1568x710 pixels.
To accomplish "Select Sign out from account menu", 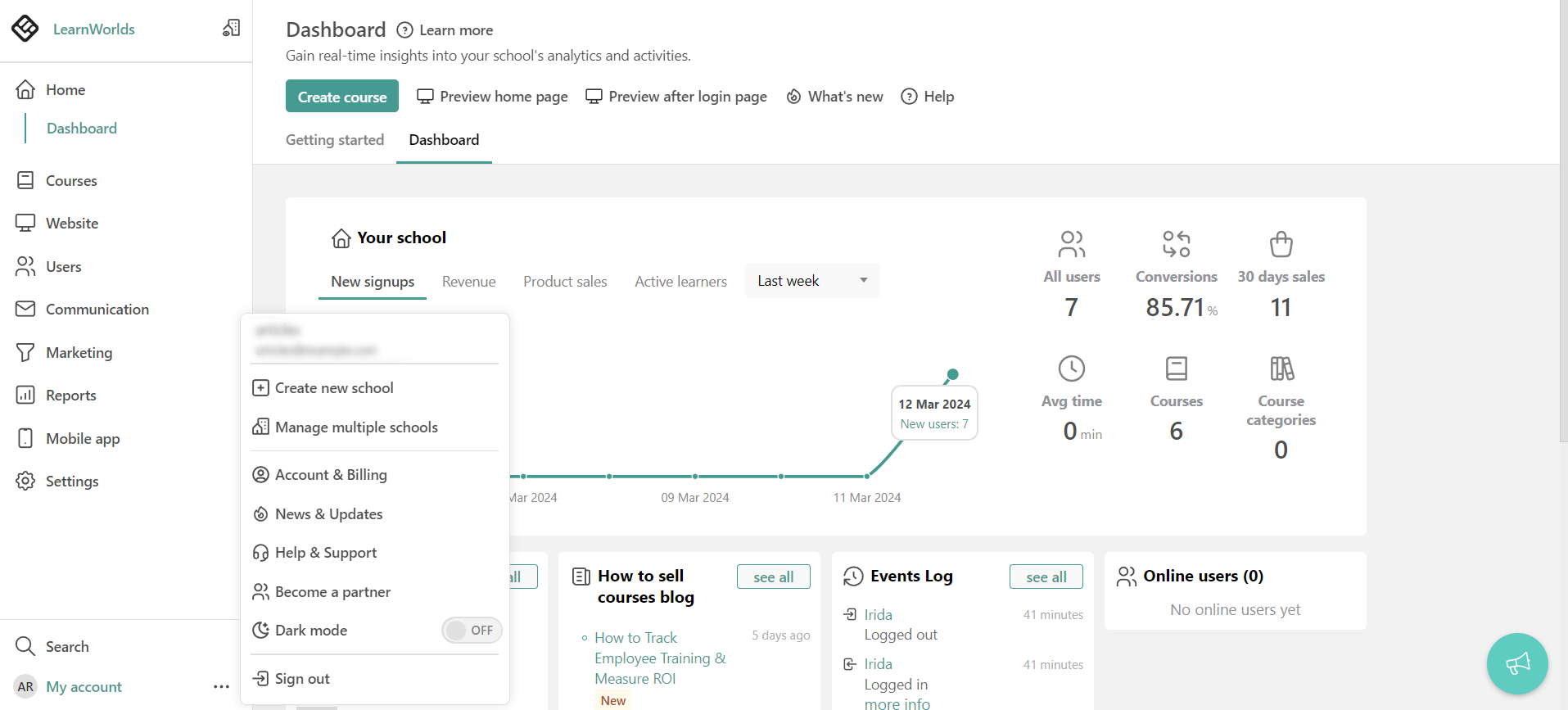I will click(302, 679).
